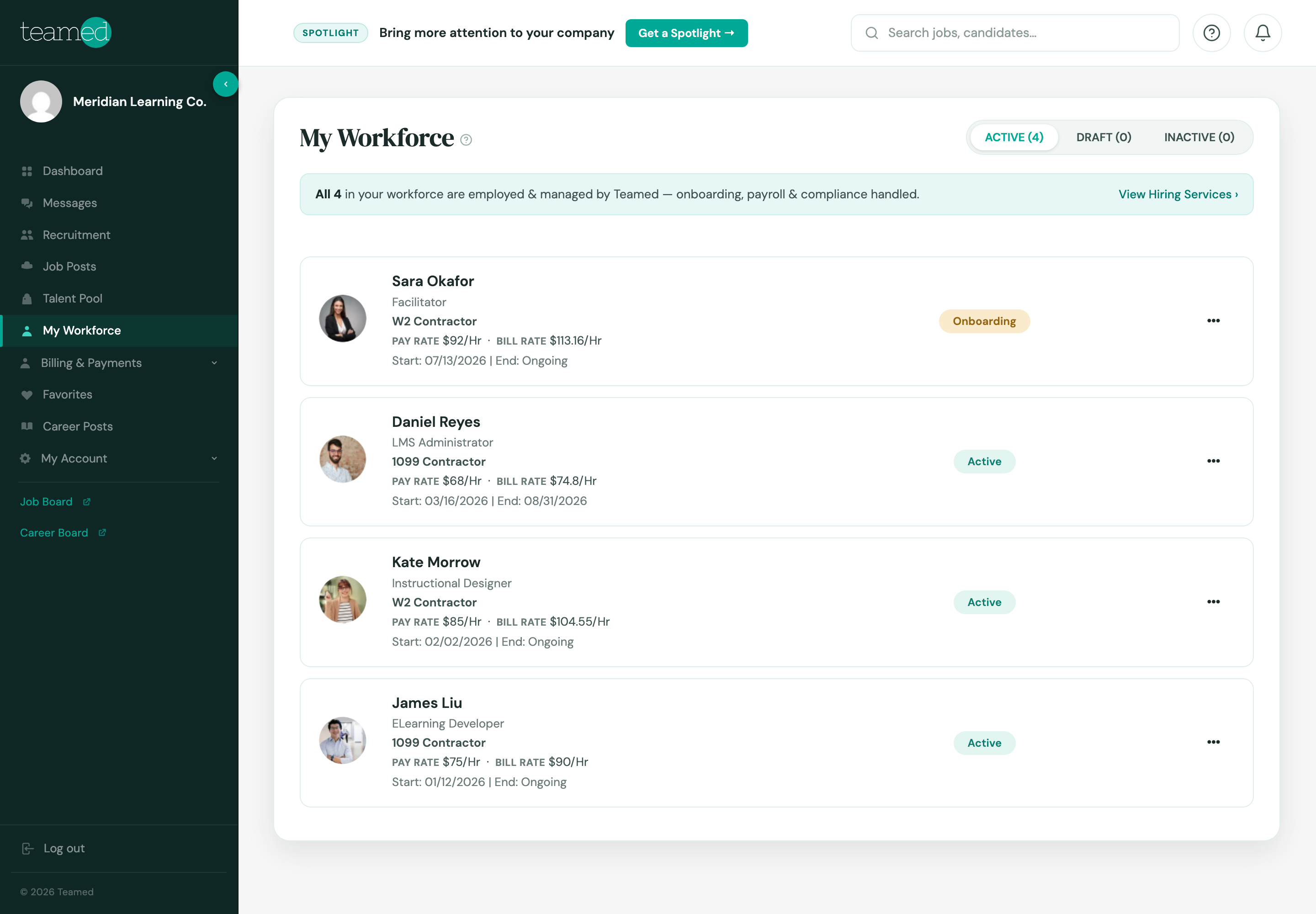Click the name Kate Morrow
This screenshot has height=914, width=1316.
[x=436, y=563]
